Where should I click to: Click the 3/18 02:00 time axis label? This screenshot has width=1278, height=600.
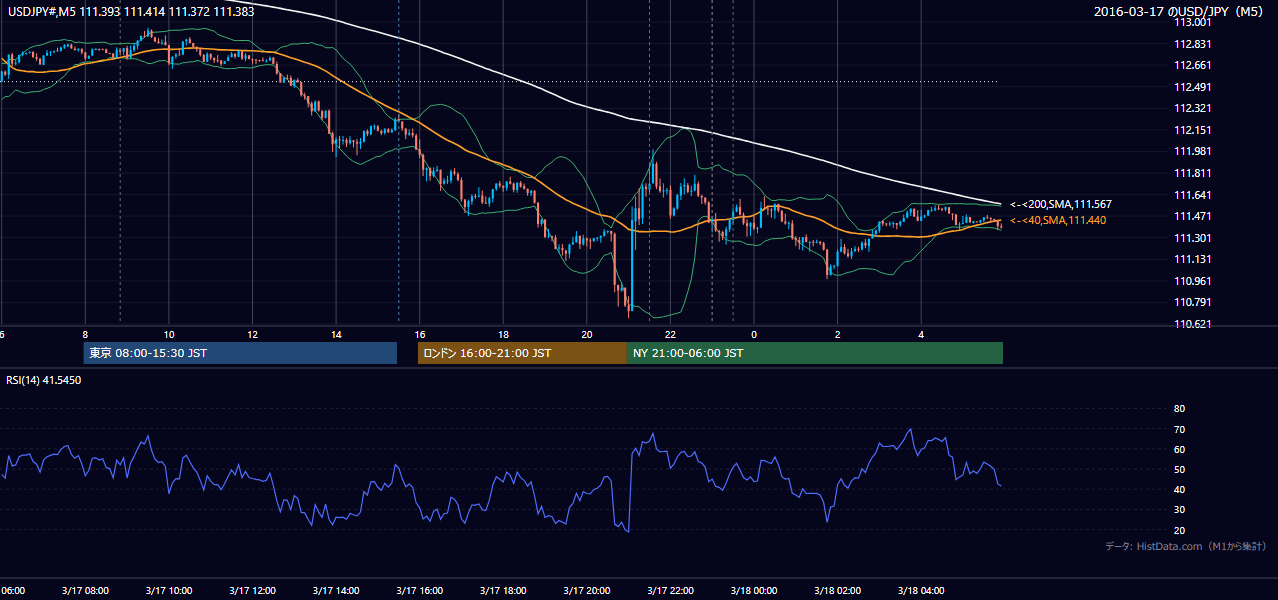point(837,590)
